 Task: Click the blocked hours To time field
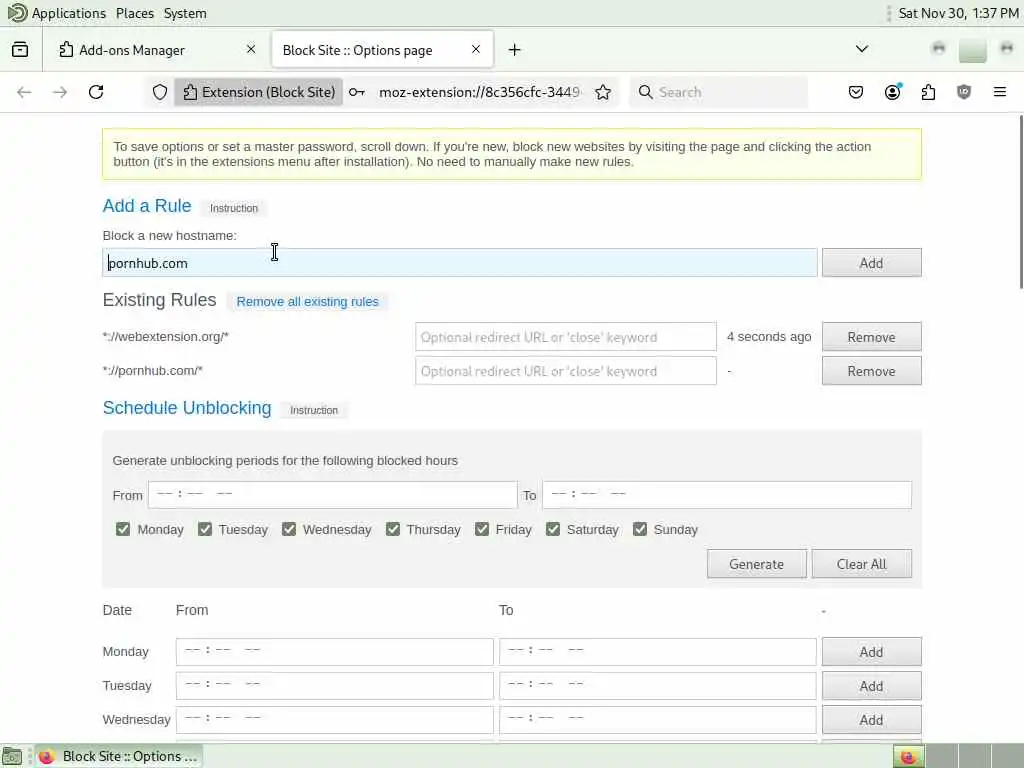point(727,495)
